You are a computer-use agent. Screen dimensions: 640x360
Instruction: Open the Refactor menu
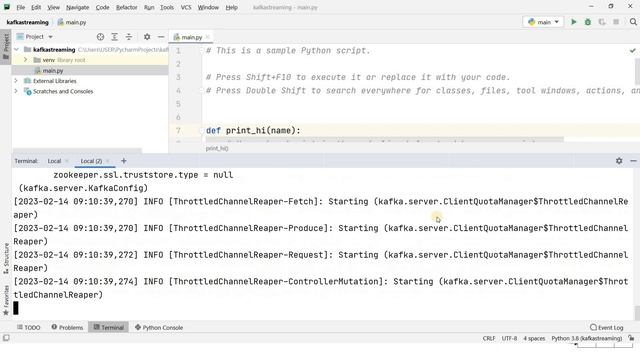pyautogui.click(x=127, y=7)
